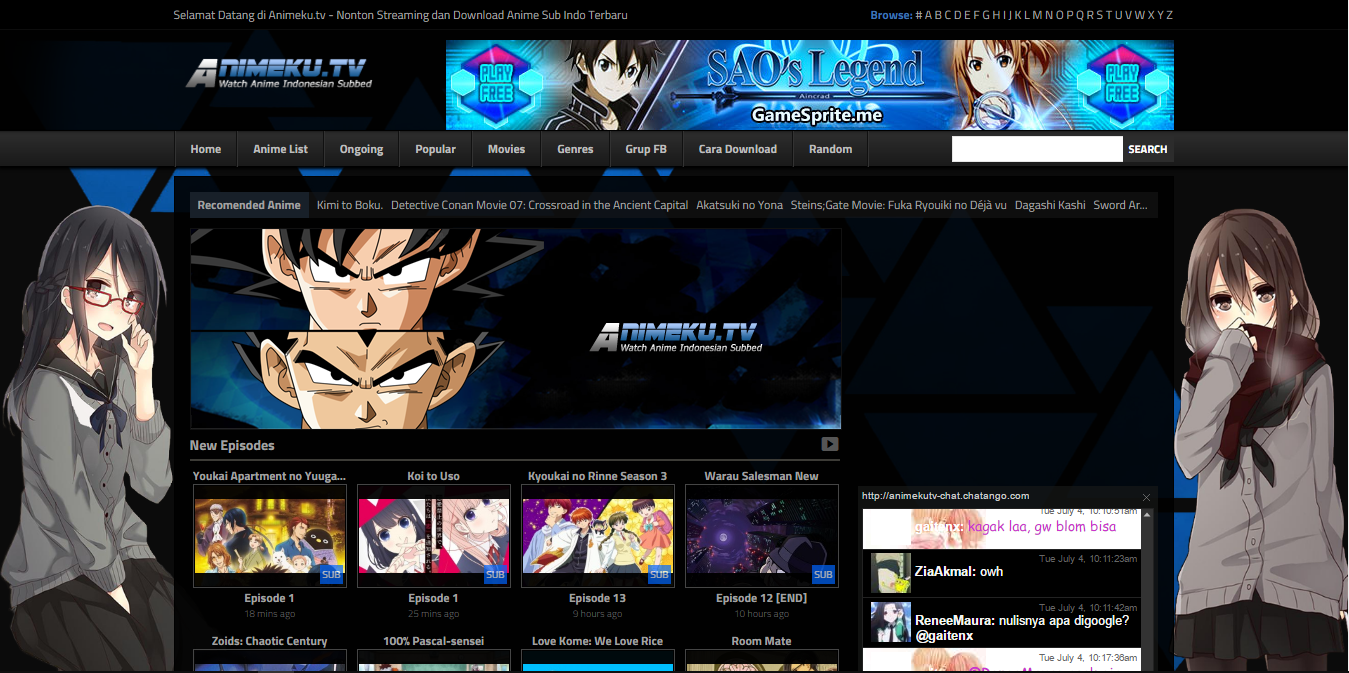Pick the Random menu item

click(x=831, y=149)
